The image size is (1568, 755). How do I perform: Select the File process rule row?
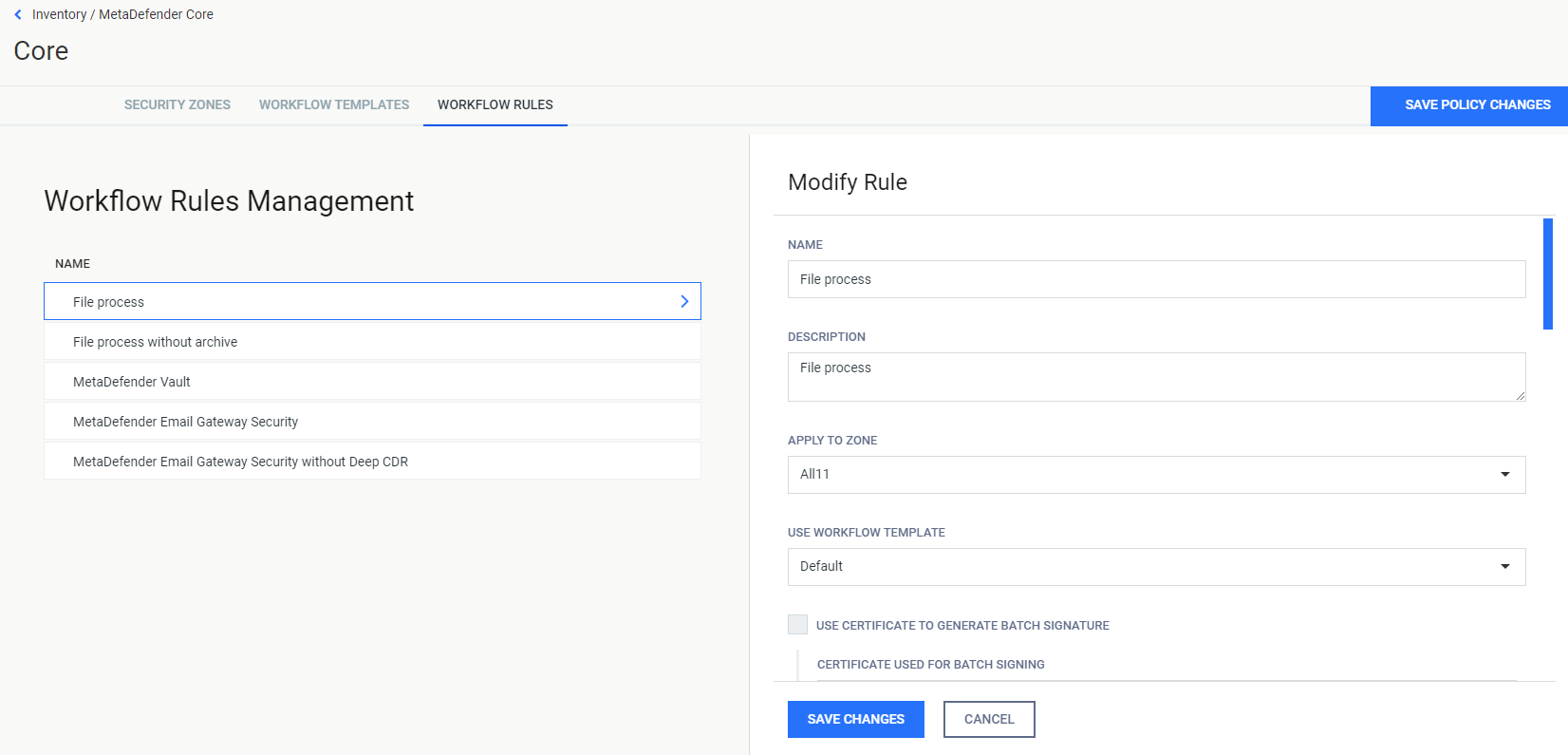372,301
